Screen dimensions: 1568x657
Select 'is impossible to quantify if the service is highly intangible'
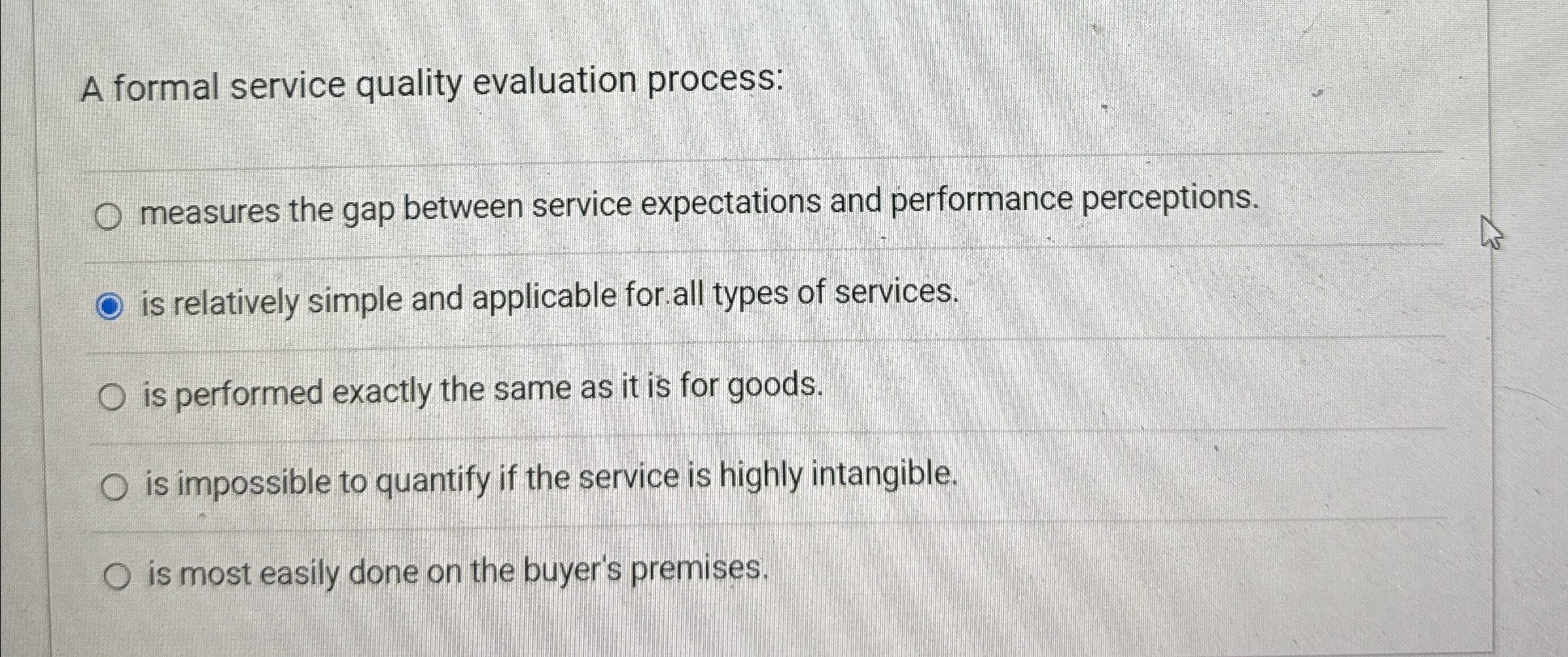[x=114, y=486]
